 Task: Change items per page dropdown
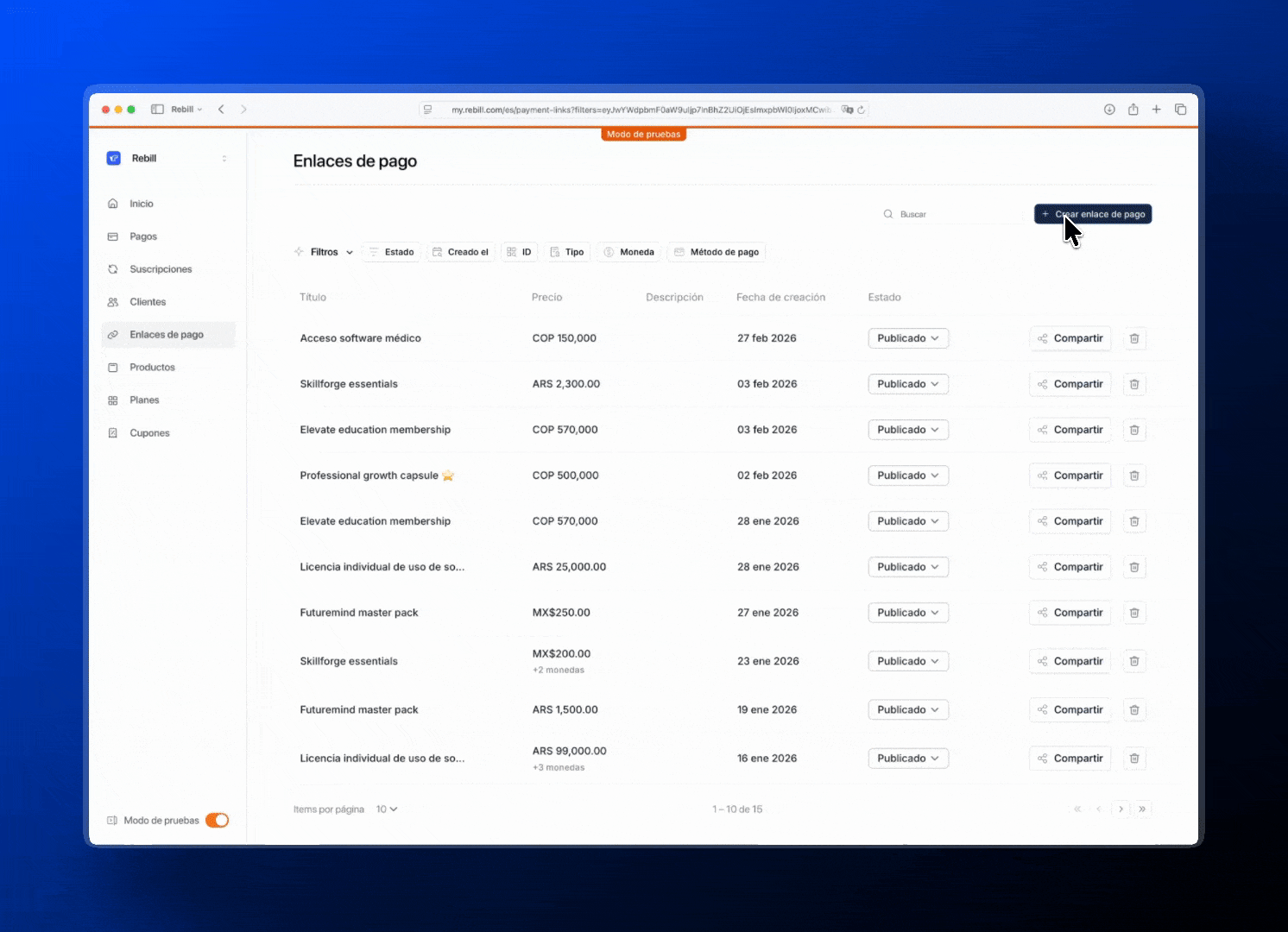click(x=387, y=809)
